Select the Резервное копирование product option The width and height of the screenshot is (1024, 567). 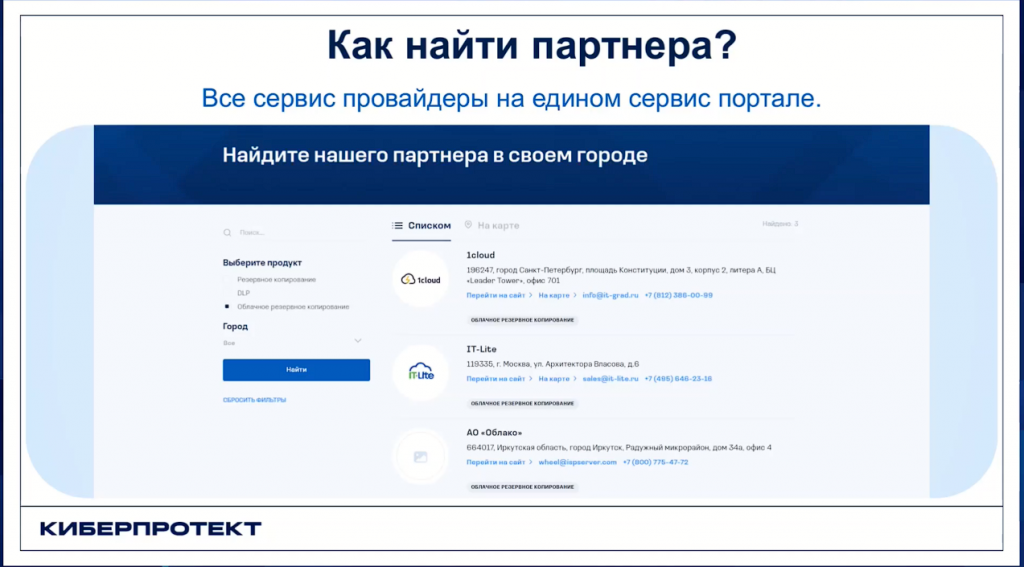(x=276, y=280)
